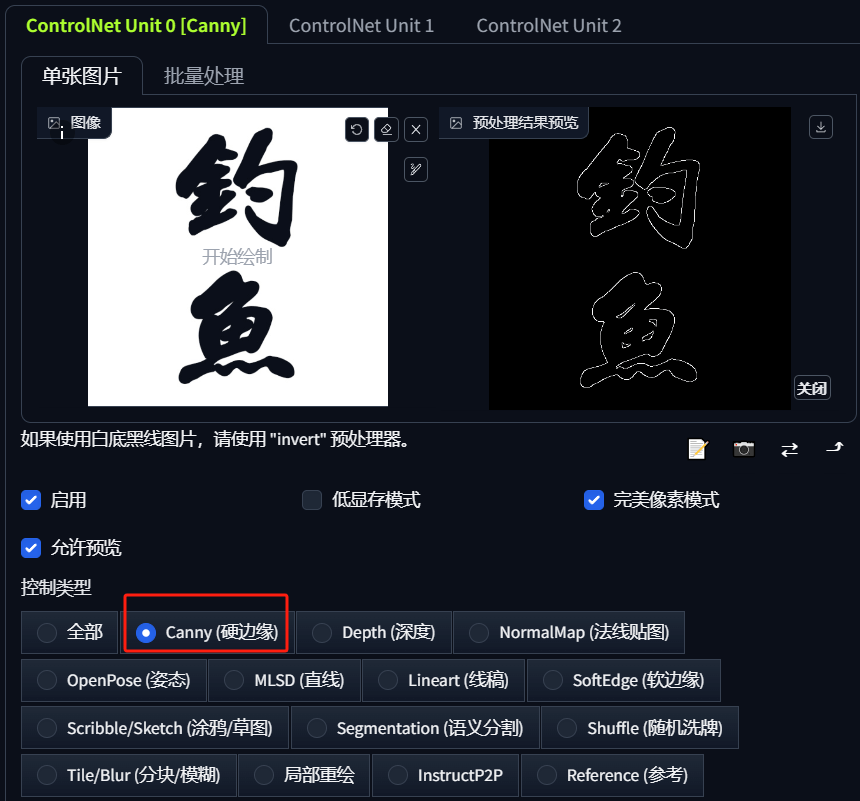Enable the 低显存模式 checkbox

click(312, 500)
